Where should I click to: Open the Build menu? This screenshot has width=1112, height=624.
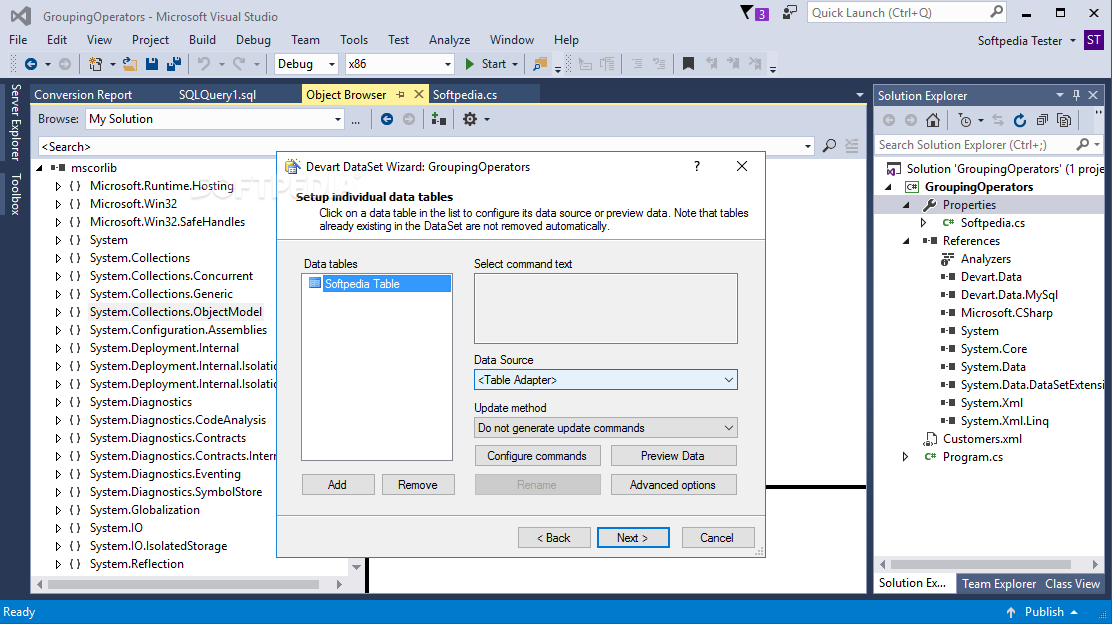pos(202,40)
